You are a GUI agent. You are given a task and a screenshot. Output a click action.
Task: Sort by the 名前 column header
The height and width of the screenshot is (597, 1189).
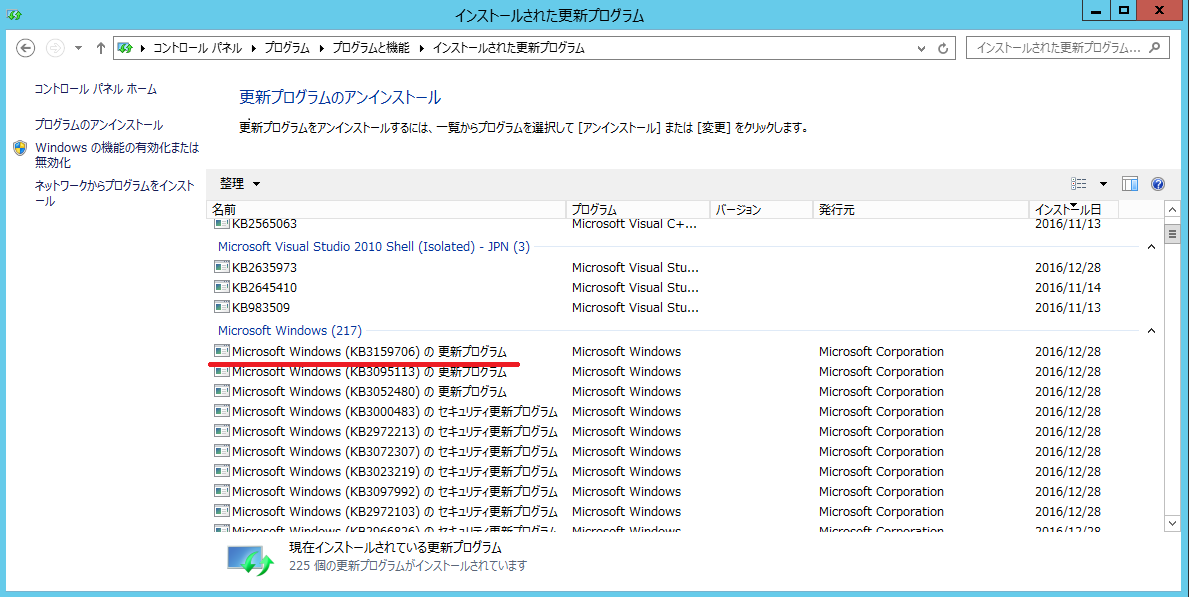point(224,210)
